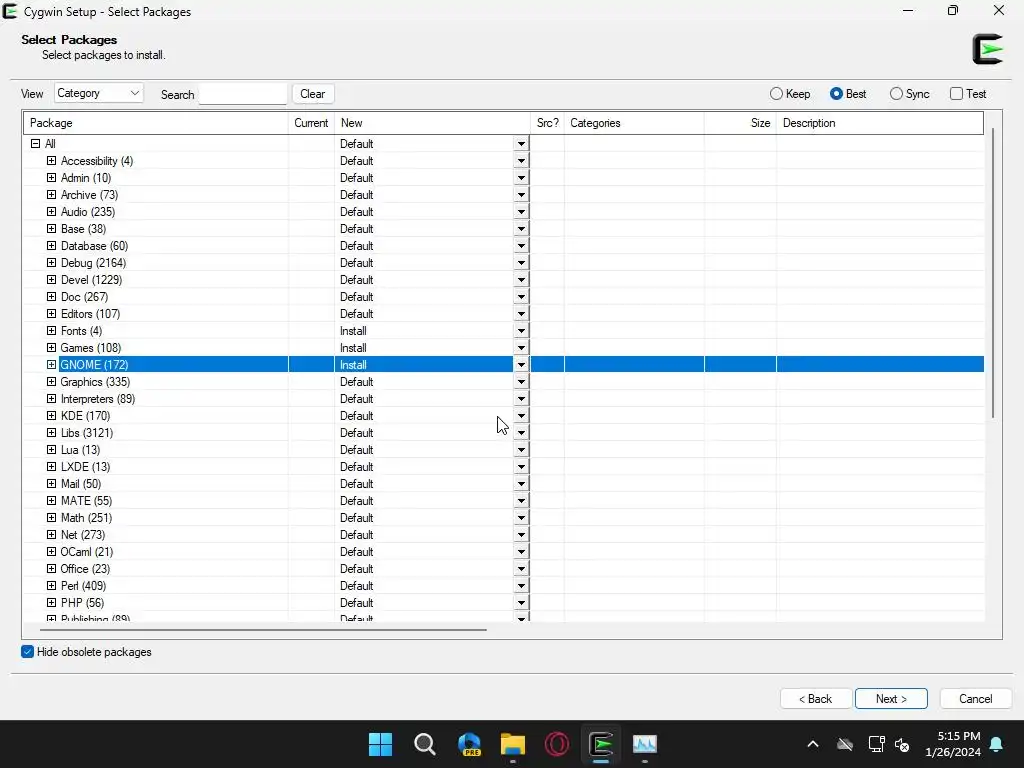
Task: Open action dropdown for All row
Action: point(521,144)
